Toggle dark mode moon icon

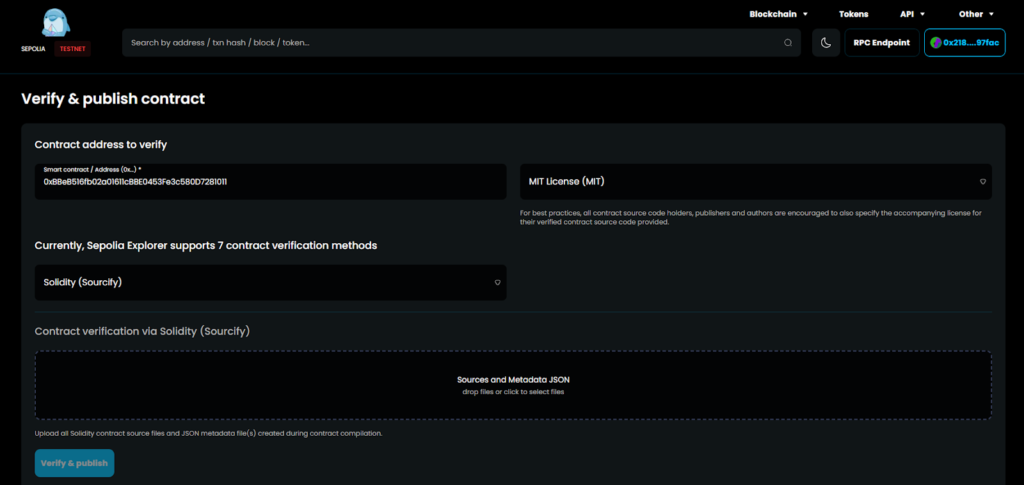pos(825,42)
